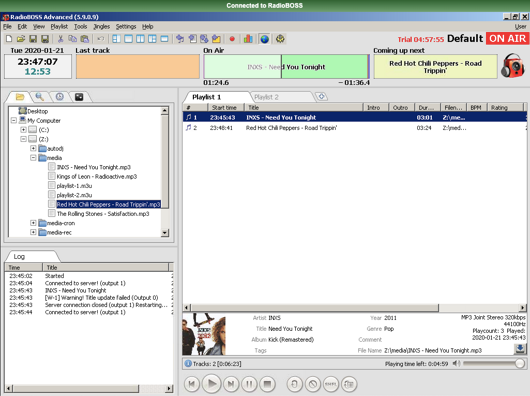
Task: Click the add-playlist document icon
Action: tap(192, 39)
